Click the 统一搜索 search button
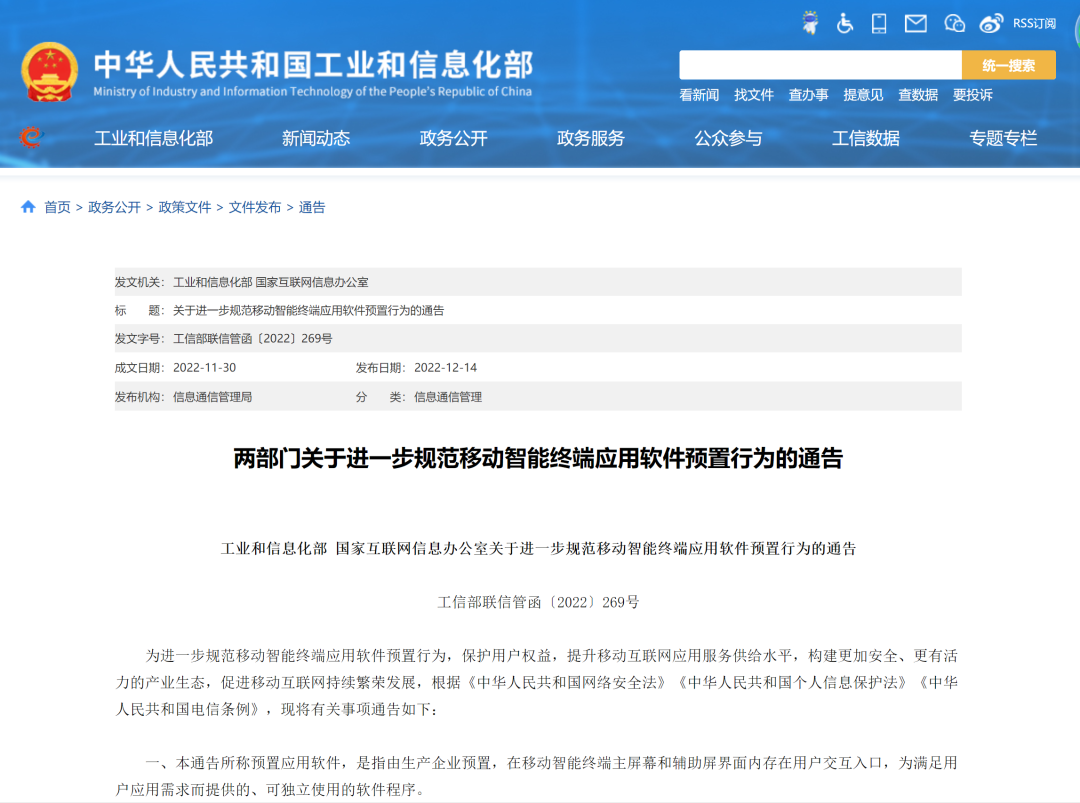 point(1009,64)
